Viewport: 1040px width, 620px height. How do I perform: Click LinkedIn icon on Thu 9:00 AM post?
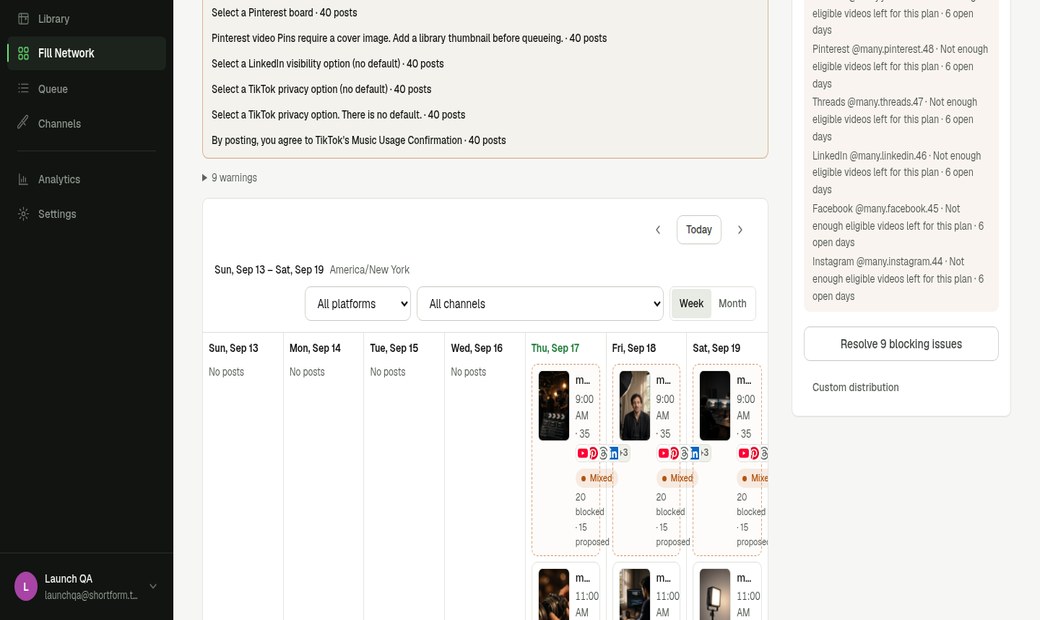click(614, 453)
